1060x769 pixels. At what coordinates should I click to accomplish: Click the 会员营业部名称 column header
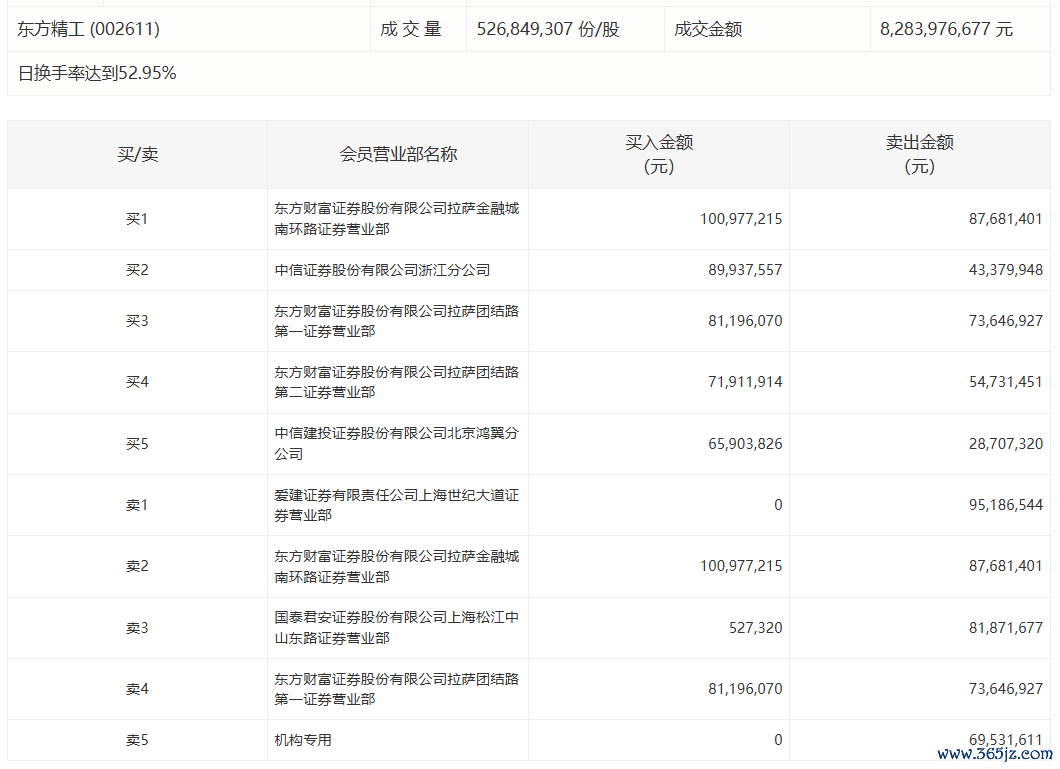pyautogui.click(x=398, y=154)
